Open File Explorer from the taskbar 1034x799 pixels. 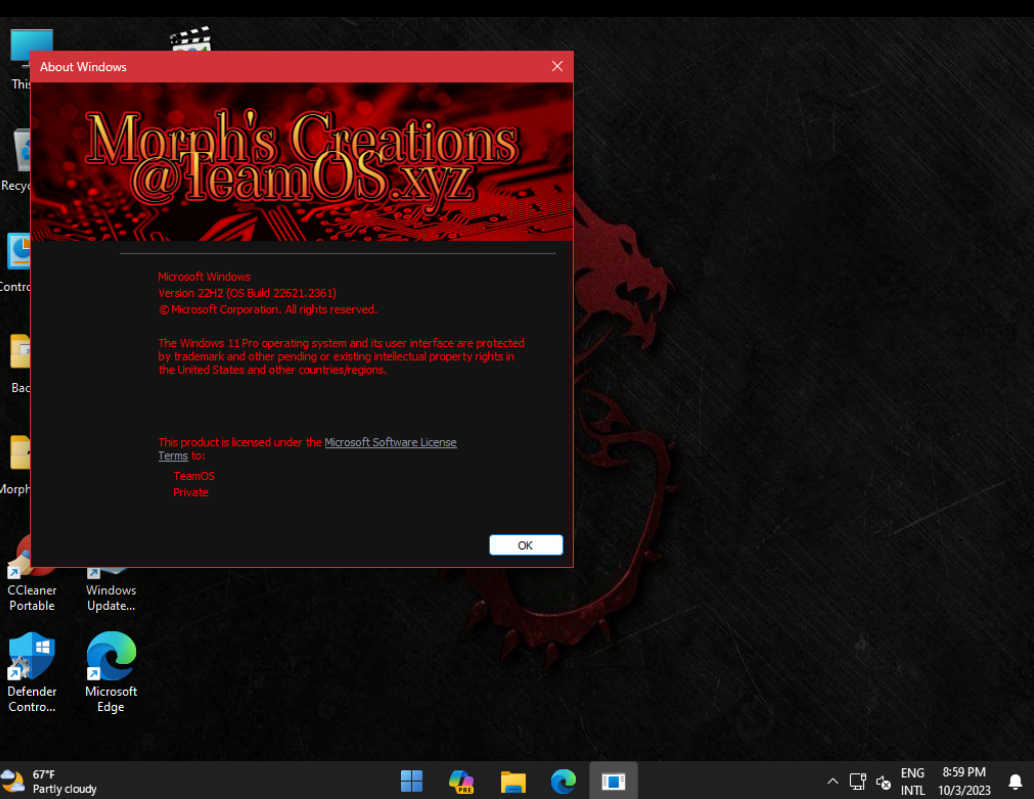tap(513, 781)
